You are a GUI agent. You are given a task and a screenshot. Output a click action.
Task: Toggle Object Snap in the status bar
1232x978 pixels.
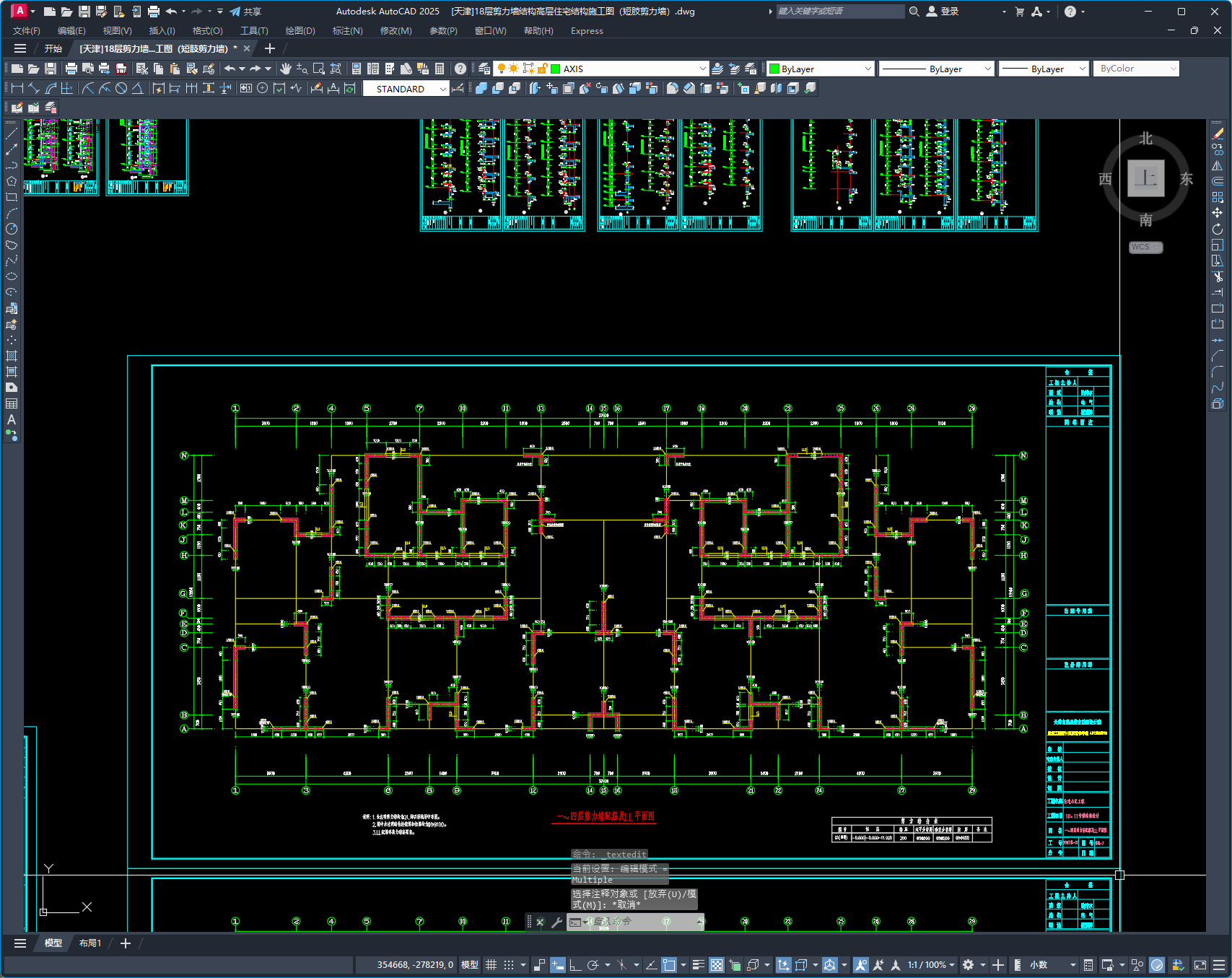coord(669,965)
